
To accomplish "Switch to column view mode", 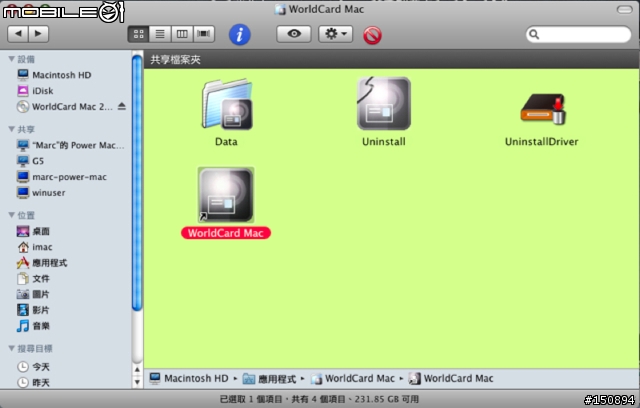I will (182, 34).
